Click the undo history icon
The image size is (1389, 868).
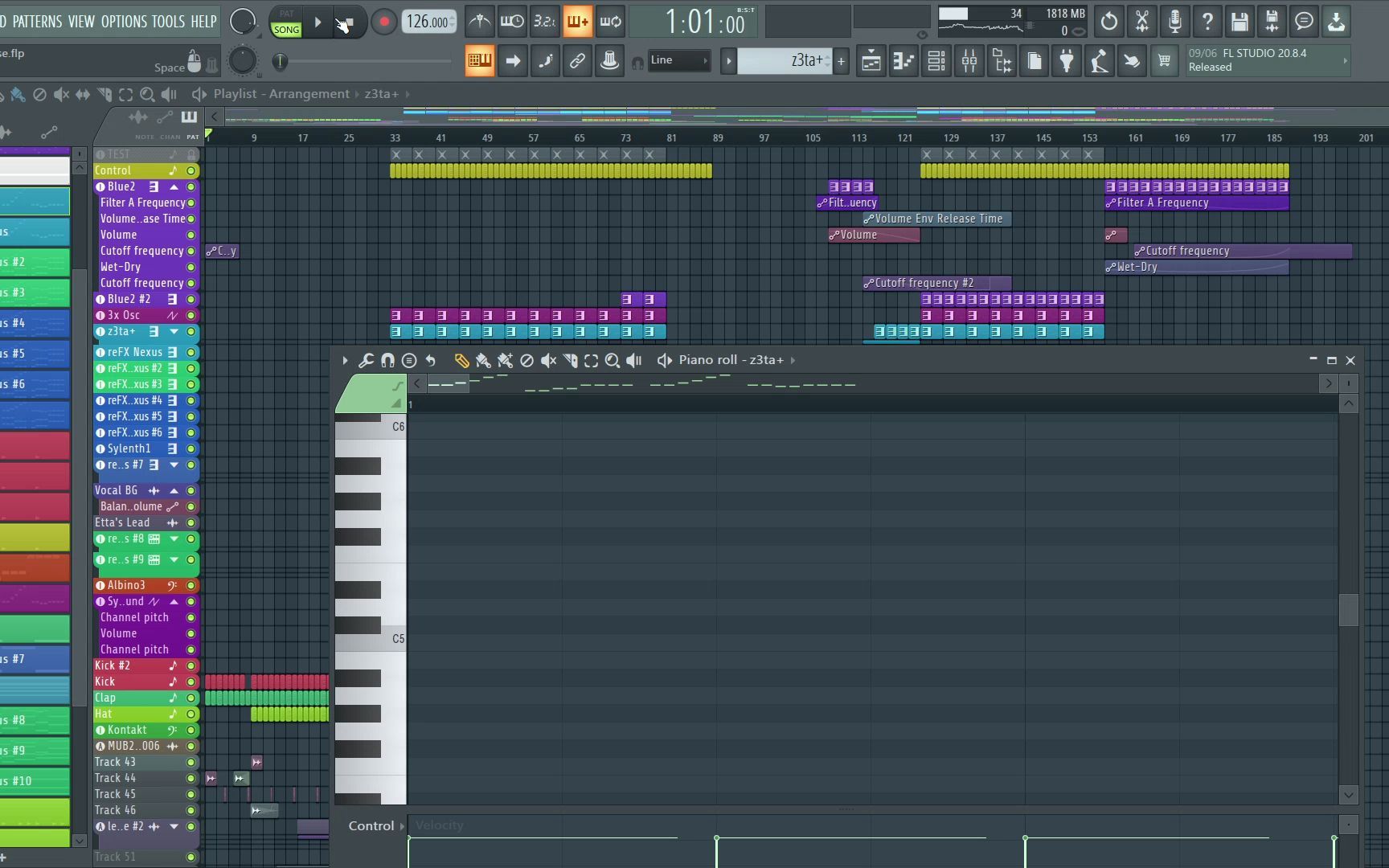point(1109,22)
